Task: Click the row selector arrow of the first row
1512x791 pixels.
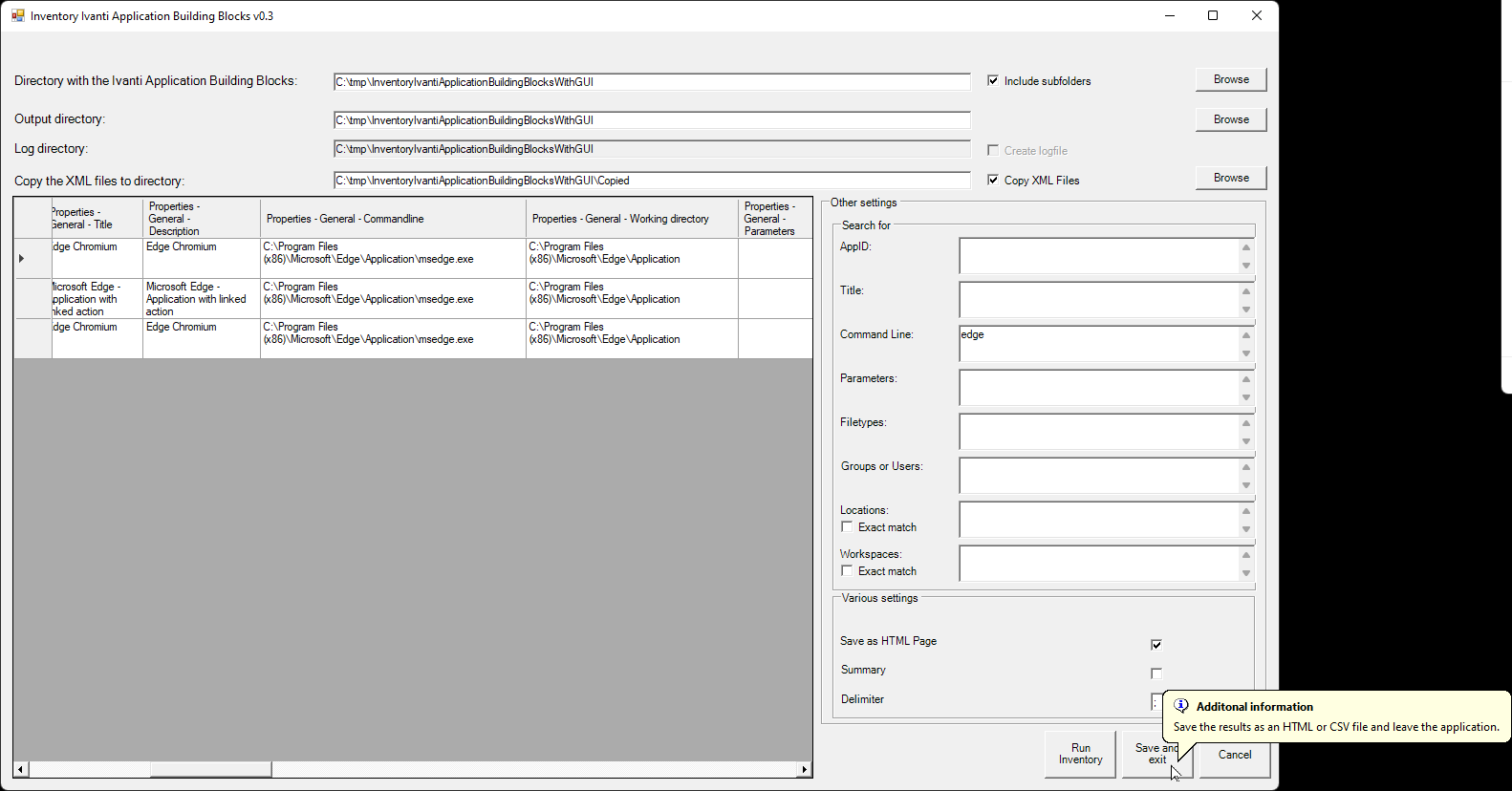Action: tap(22, 258)
